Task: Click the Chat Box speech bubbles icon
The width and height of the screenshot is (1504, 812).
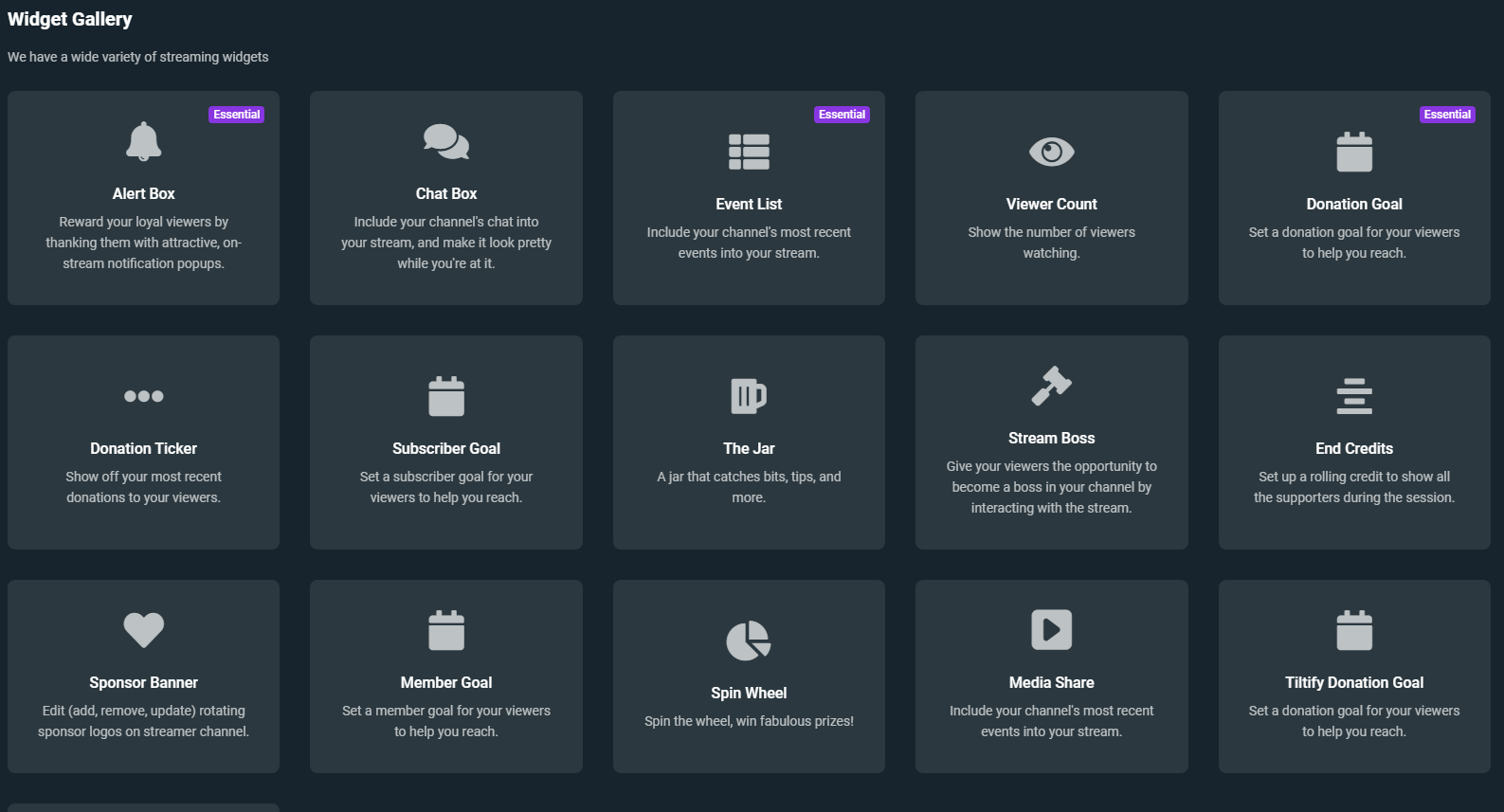Action: pyautogui.click(x=446, y=141)
